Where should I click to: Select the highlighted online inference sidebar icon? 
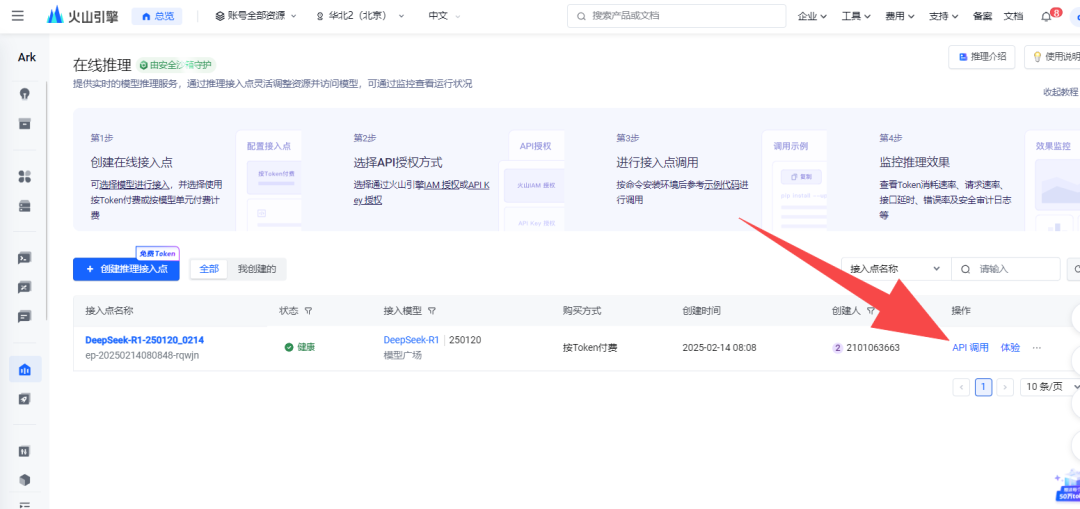(x=25, y=369)
